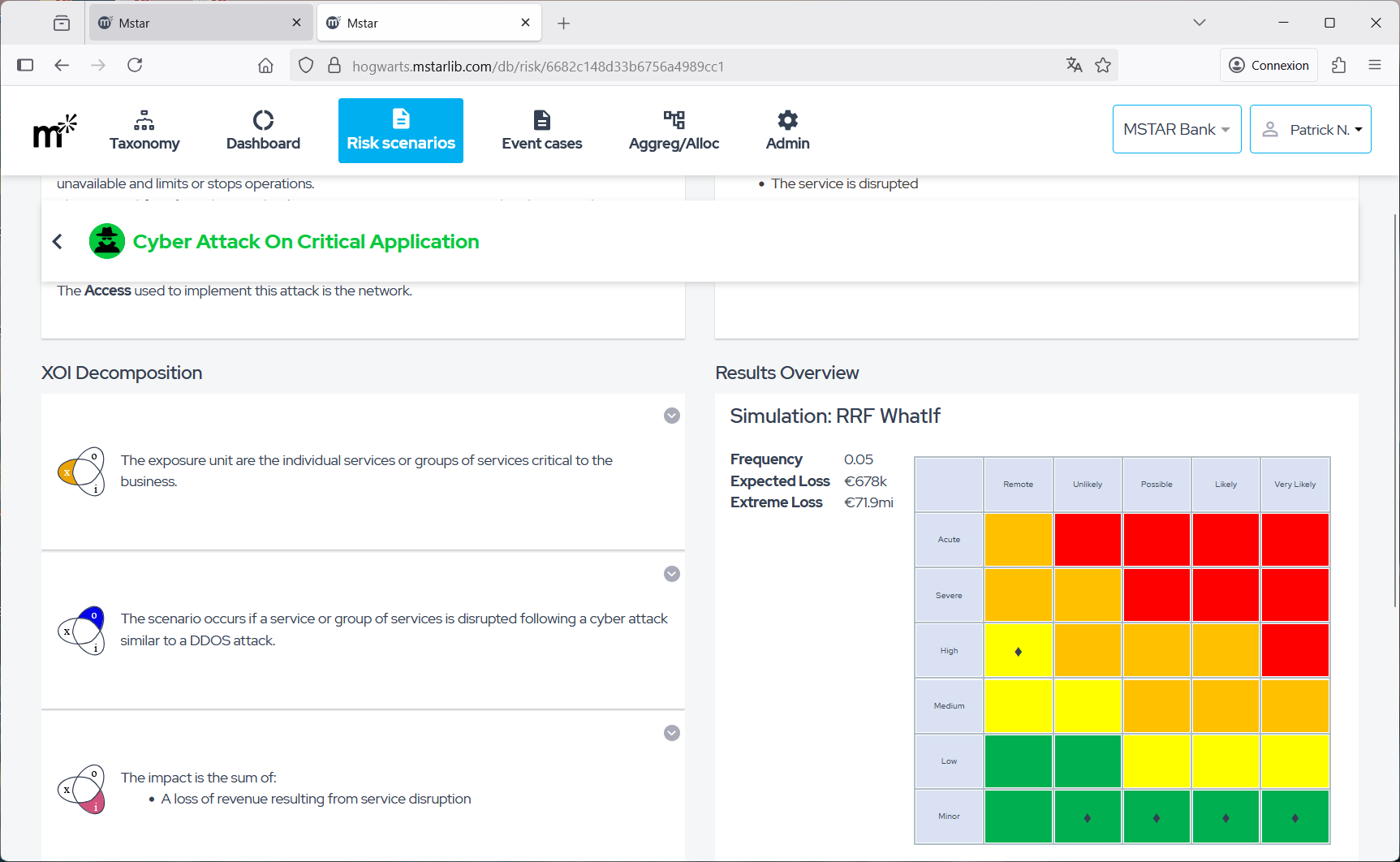1400x862 pixels.
Task: Click the Frequency value 0.05
Action: click(859, 459)
